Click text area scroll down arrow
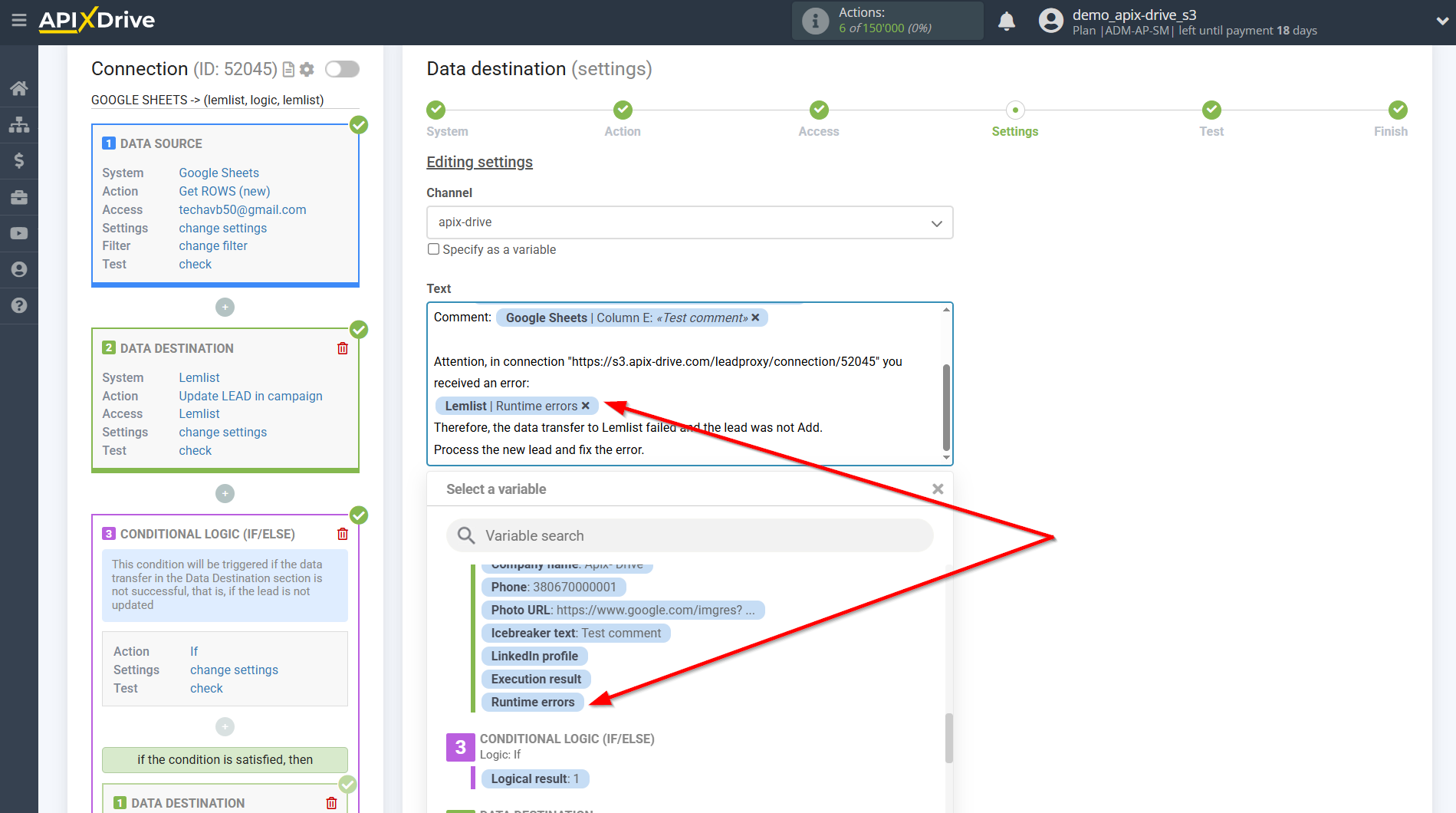 point(946,458)
